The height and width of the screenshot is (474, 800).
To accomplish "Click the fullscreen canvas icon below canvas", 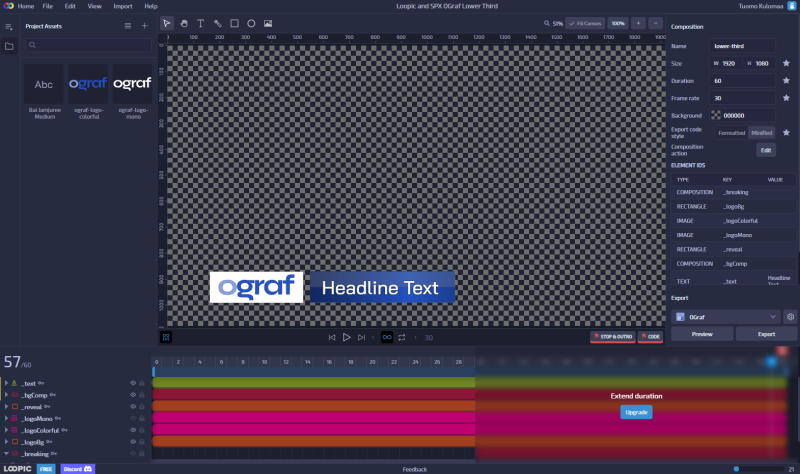I will (166, 337).
